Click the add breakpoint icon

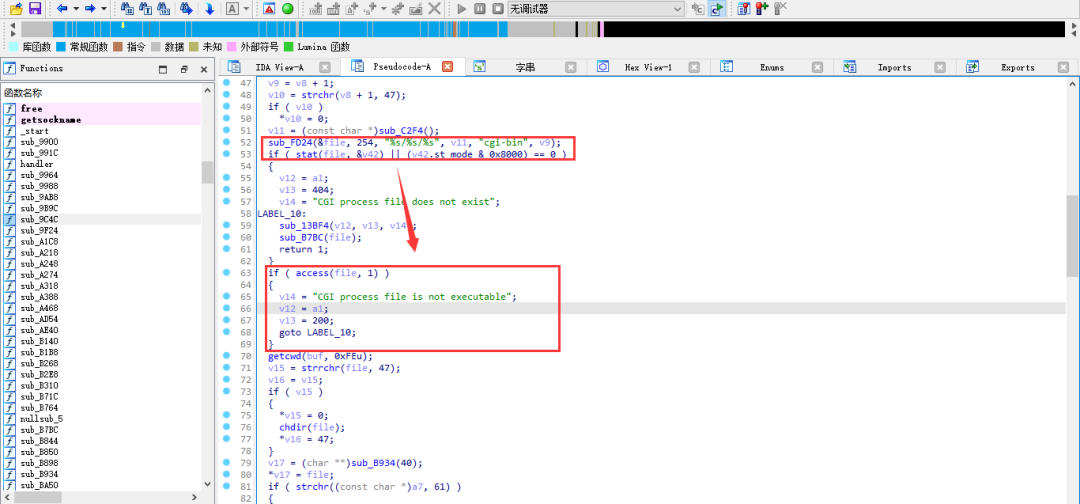pos(762,8)
